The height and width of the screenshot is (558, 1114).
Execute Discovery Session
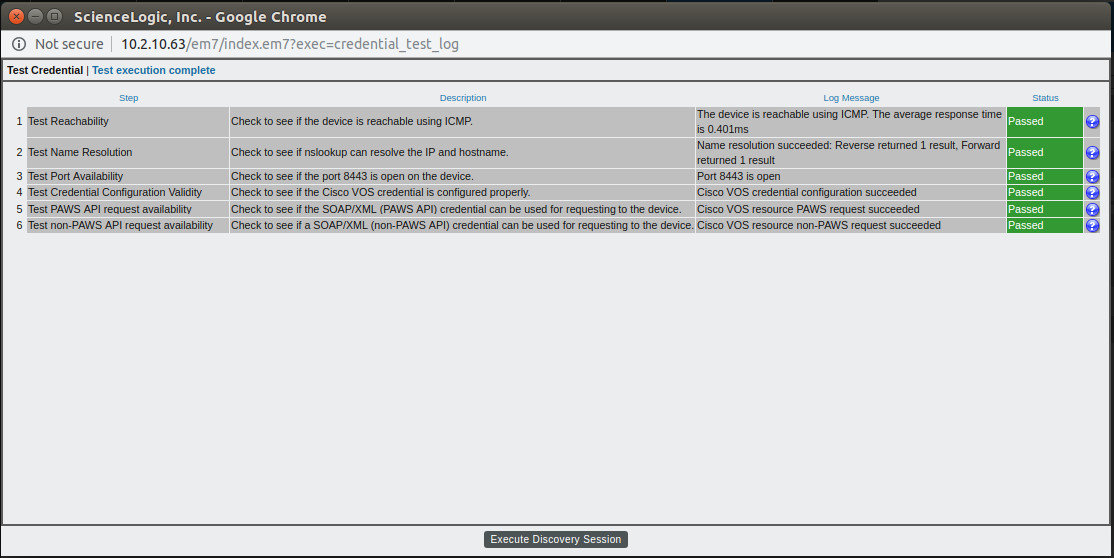[556, 540]
